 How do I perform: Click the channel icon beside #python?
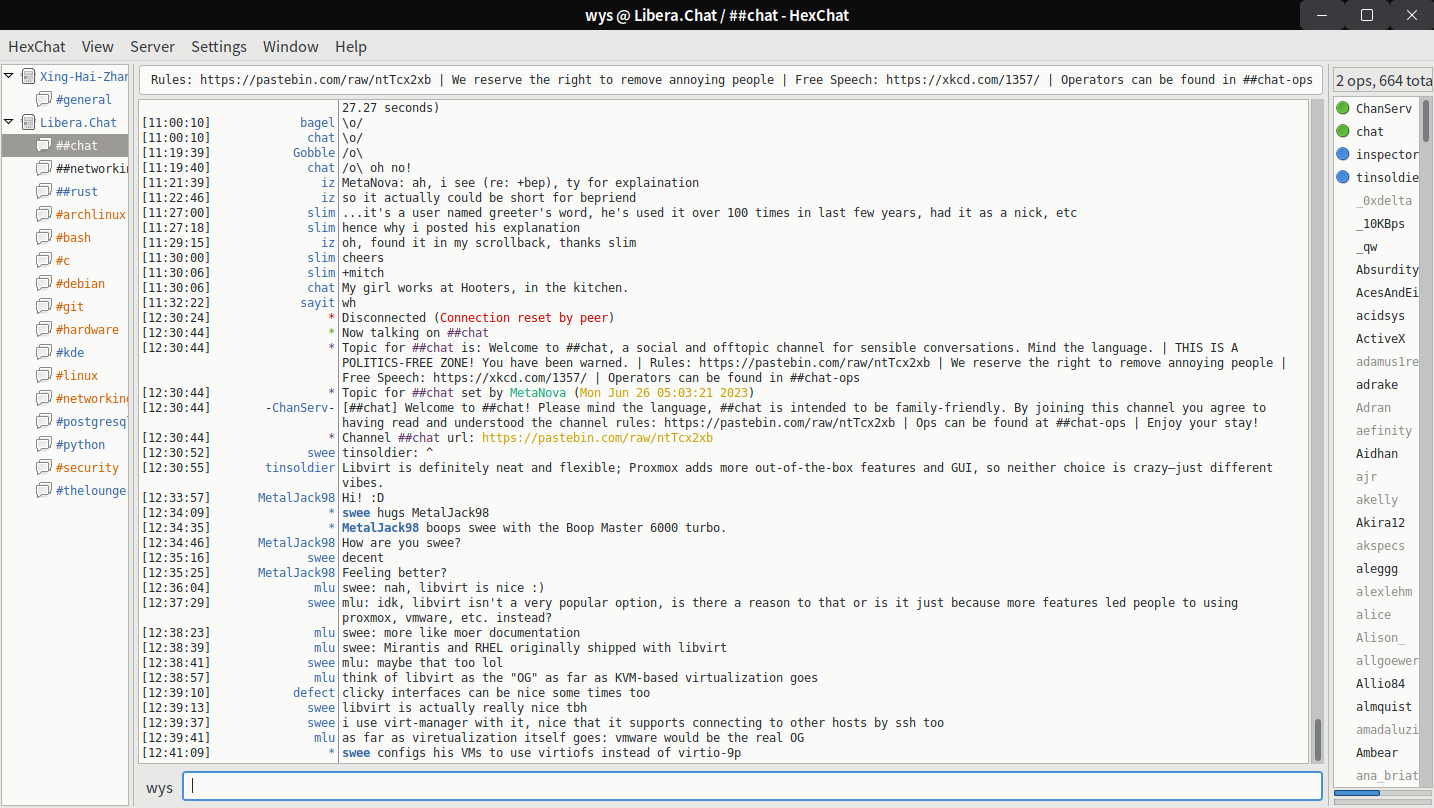pos(44,444)
